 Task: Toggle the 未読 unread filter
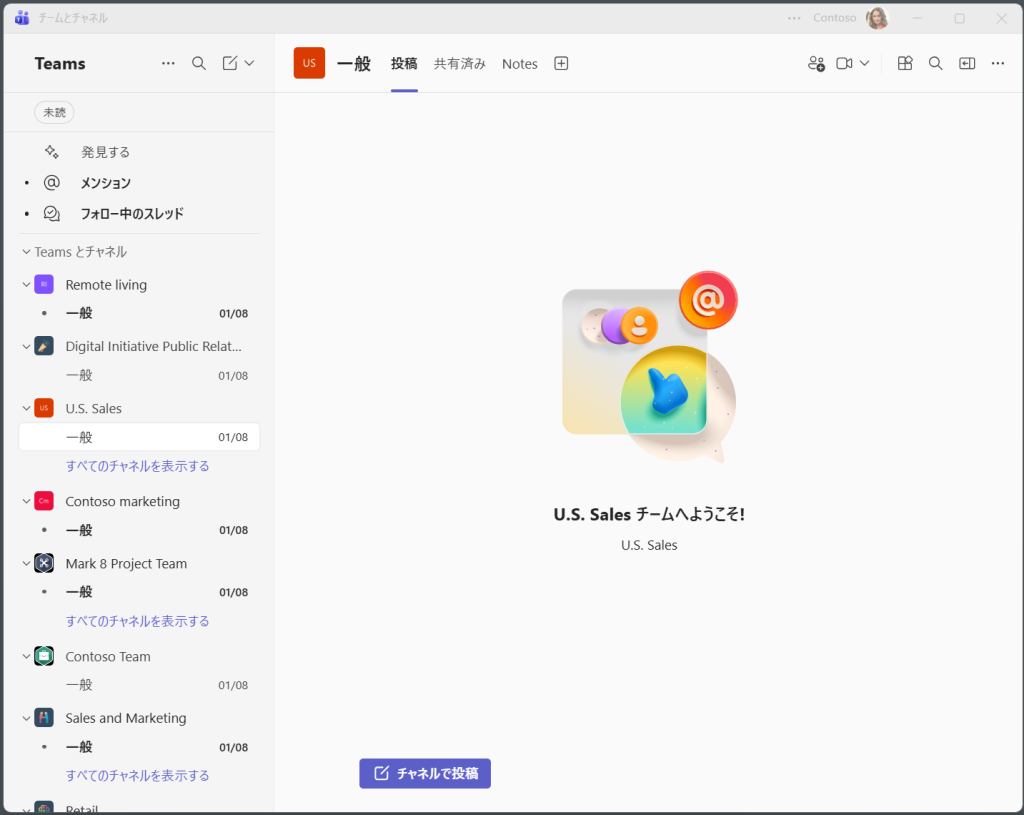(x=54, y=113)
